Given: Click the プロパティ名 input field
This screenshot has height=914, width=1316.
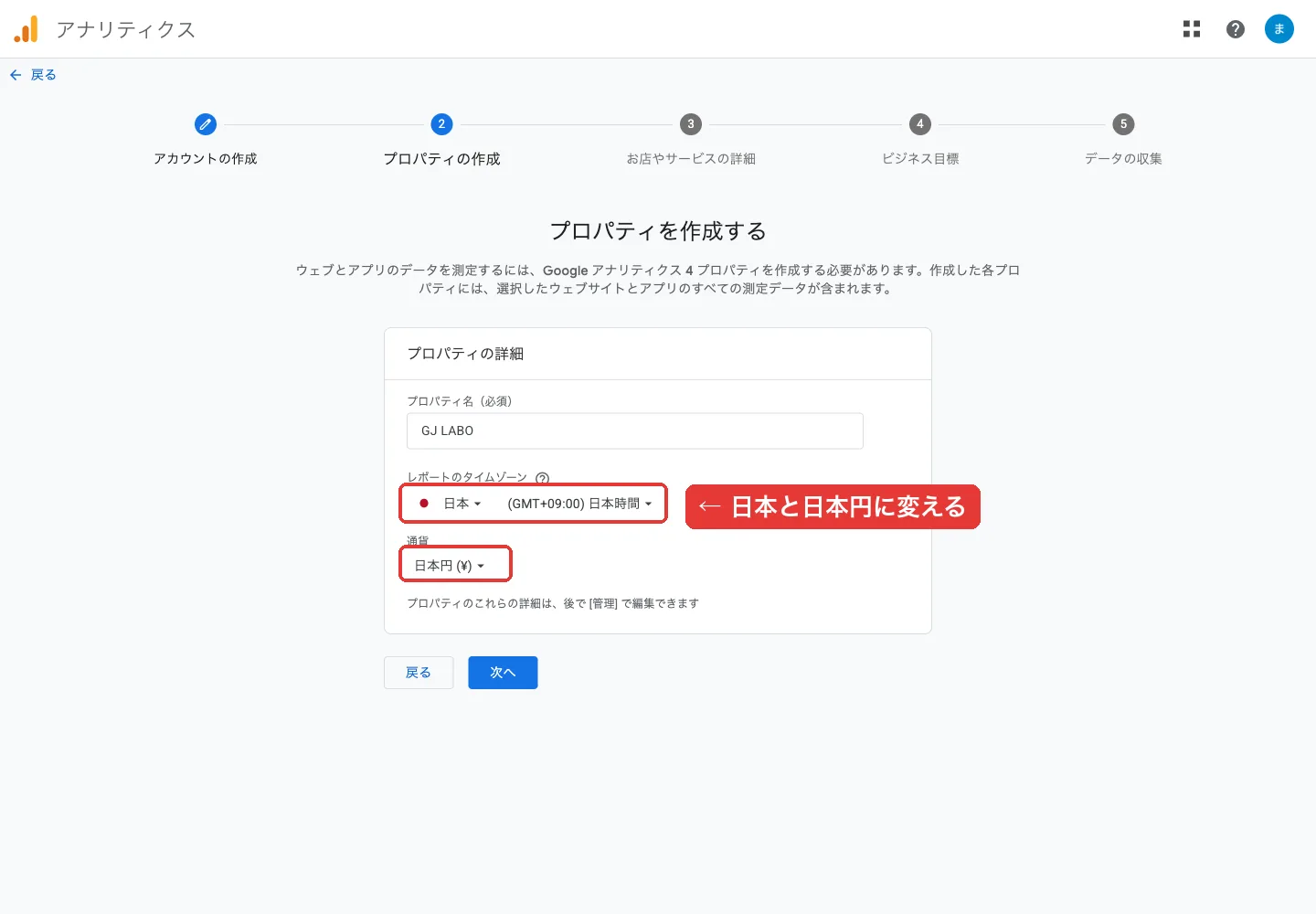Looking at the screenshot, I should tap(635, 430).
